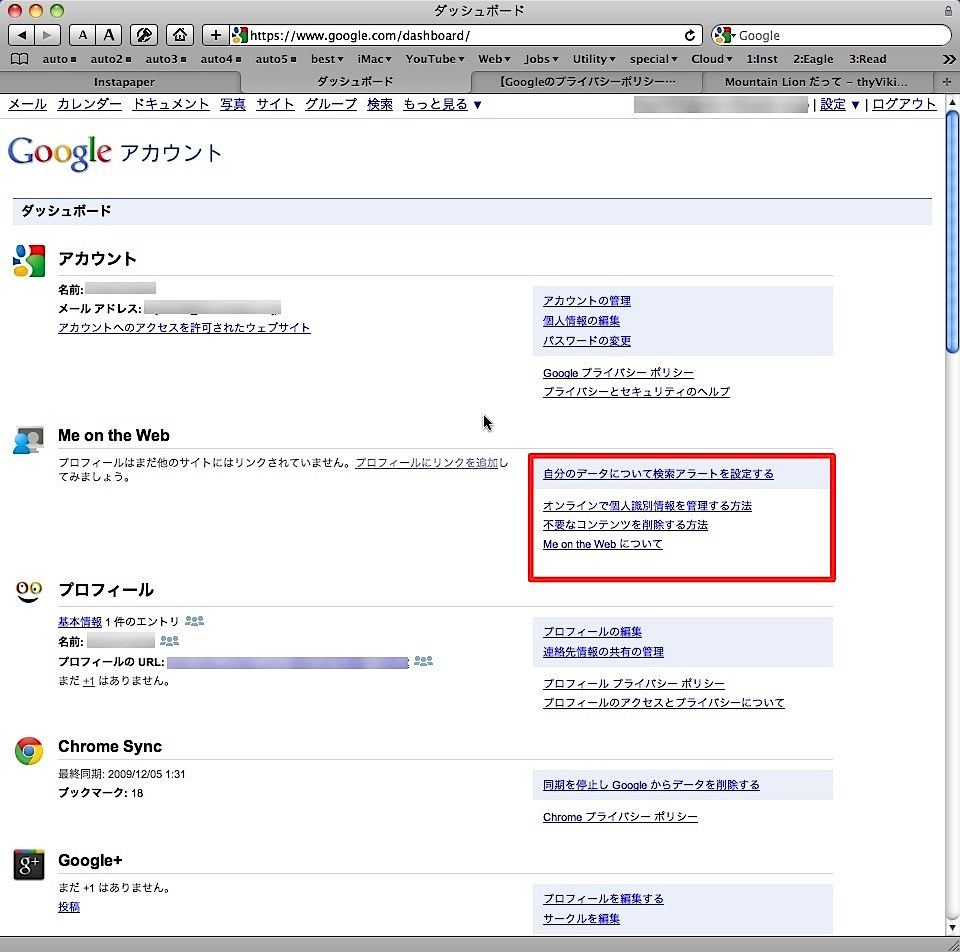Open the プロフィールの編集 link
This screenshot has height=952, width=960.
592,632
